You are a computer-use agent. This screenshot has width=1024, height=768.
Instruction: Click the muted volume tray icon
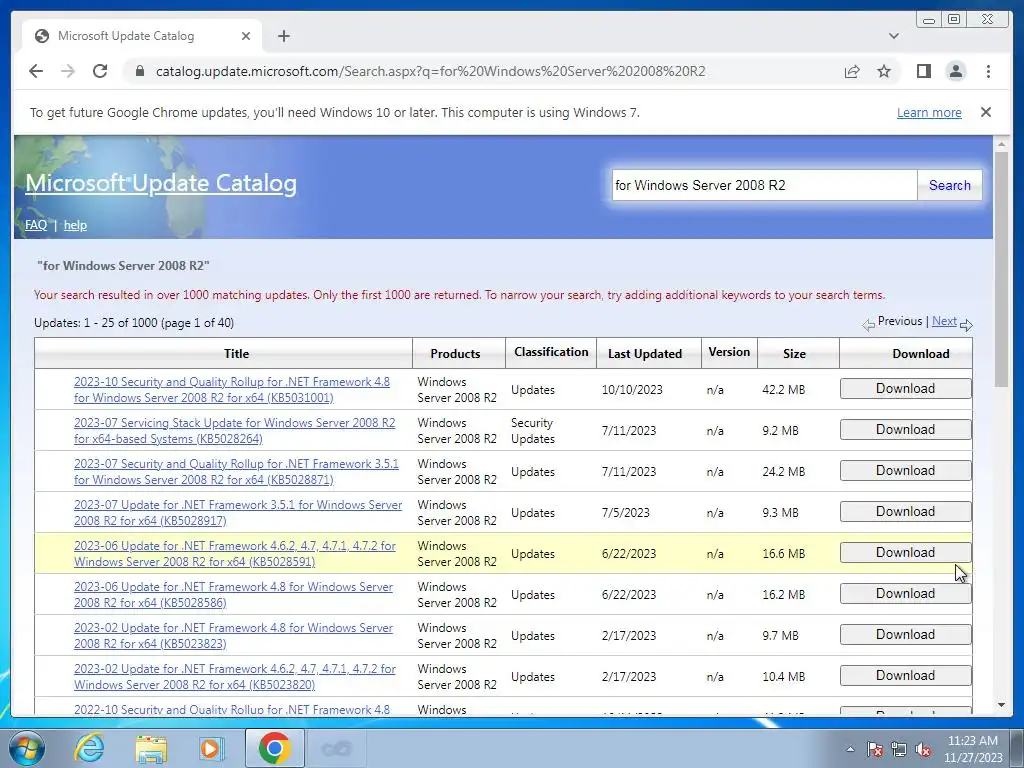click(923, 749)
